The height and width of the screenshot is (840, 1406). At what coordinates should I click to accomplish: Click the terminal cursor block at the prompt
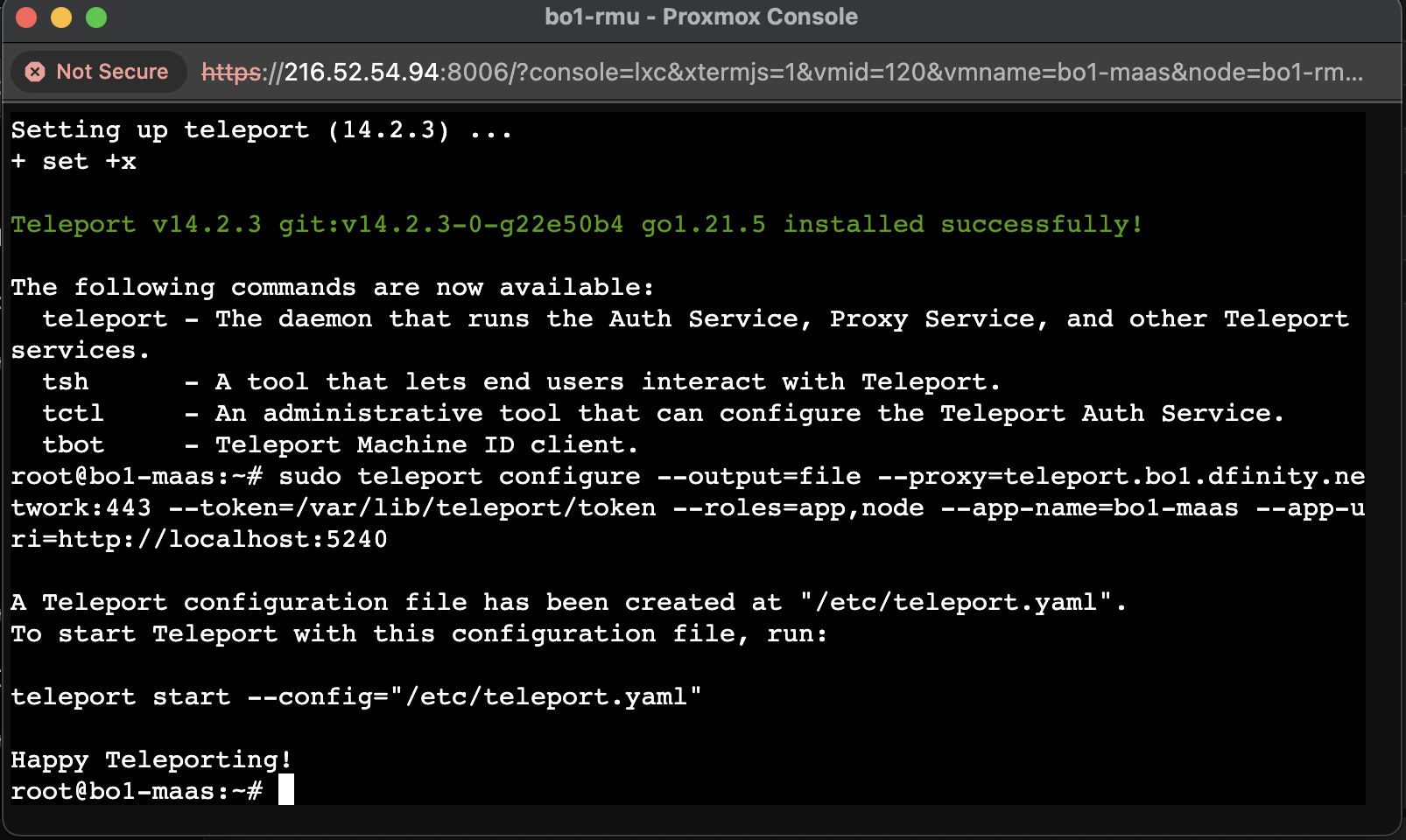[286, 789]
